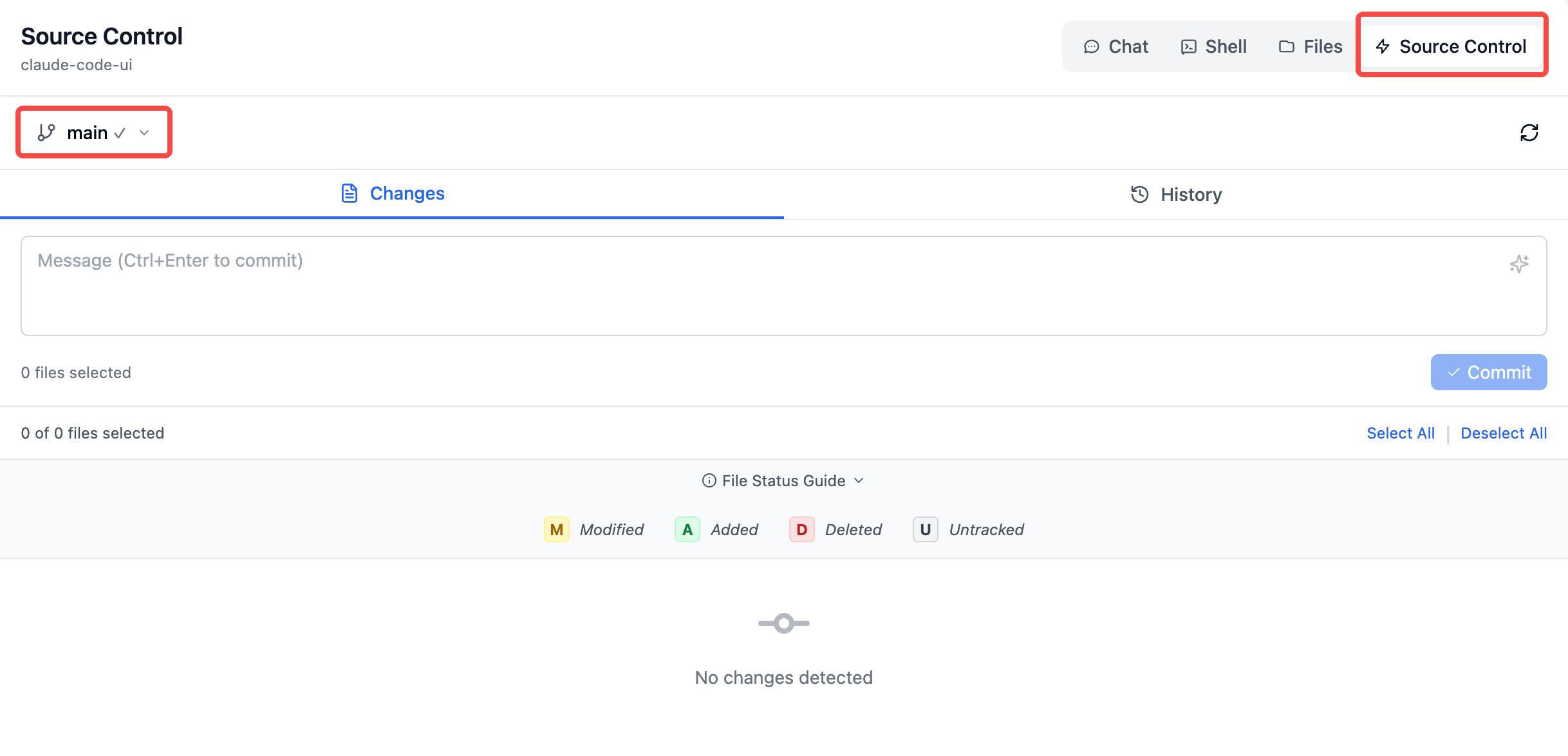This screenshot has height=756, width=1568.
Task: Click the Deleted D status badge
Action: coord(801,529)
